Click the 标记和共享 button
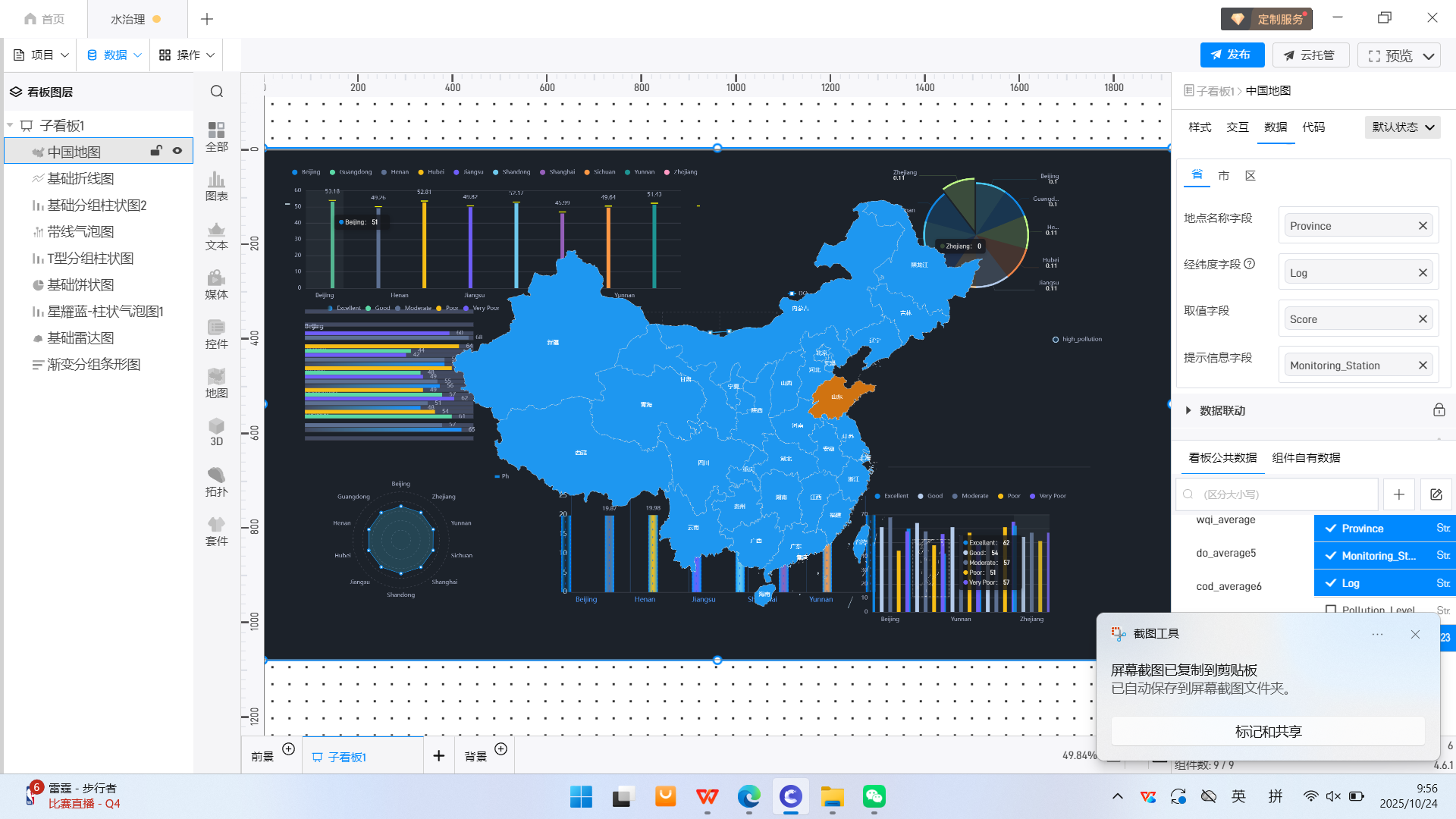This screenshot has width=1456, height=819. coord(1267,731)
